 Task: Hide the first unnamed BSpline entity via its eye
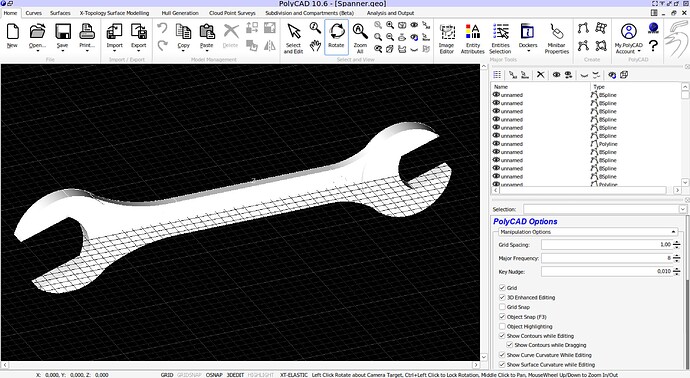(x=496, y=95)
